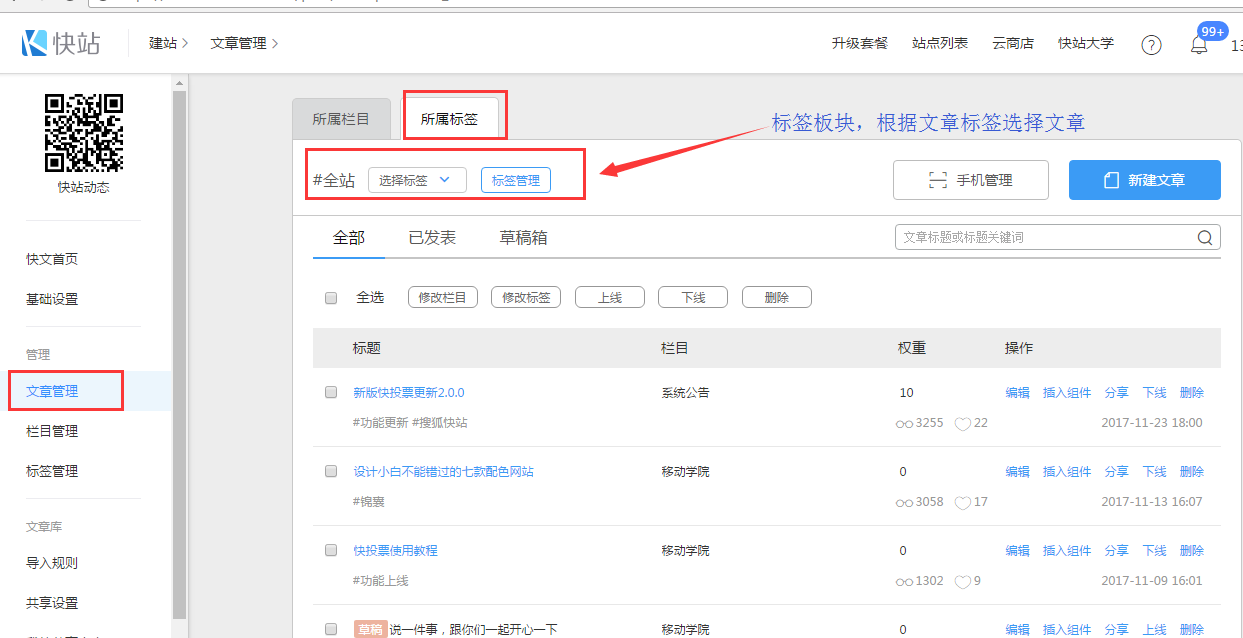Viewport: 1243px width, 638px height.
Task: Click the 新建文章 button
Action: coord(1144,180)
